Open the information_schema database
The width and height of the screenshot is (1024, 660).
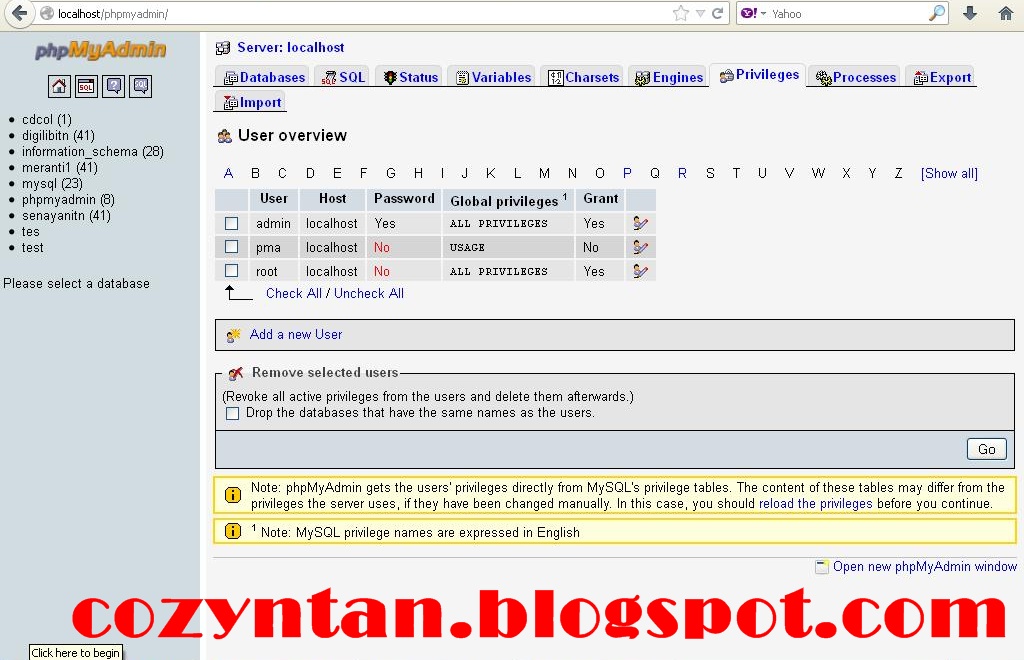[93, 151]
